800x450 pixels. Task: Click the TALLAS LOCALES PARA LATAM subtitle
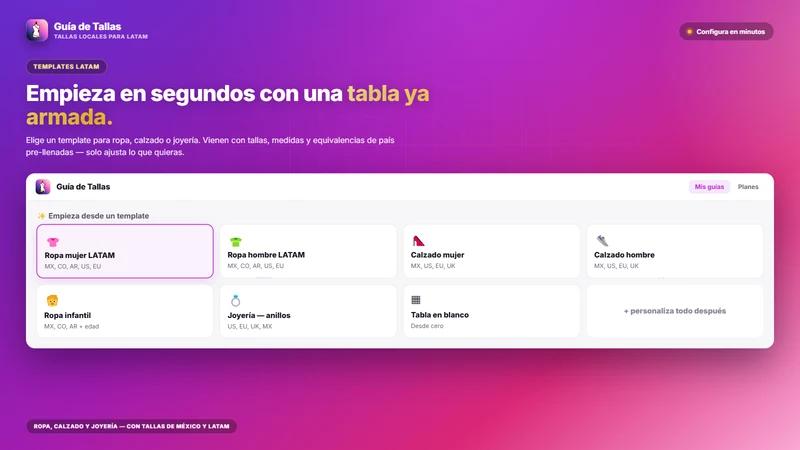101,37
